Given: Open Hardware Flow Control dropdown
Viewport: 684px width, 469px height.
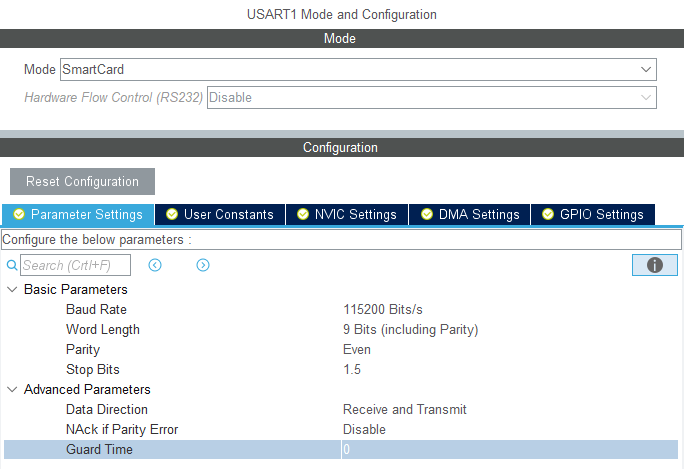Looking at the screenshot, I should 431,98.
